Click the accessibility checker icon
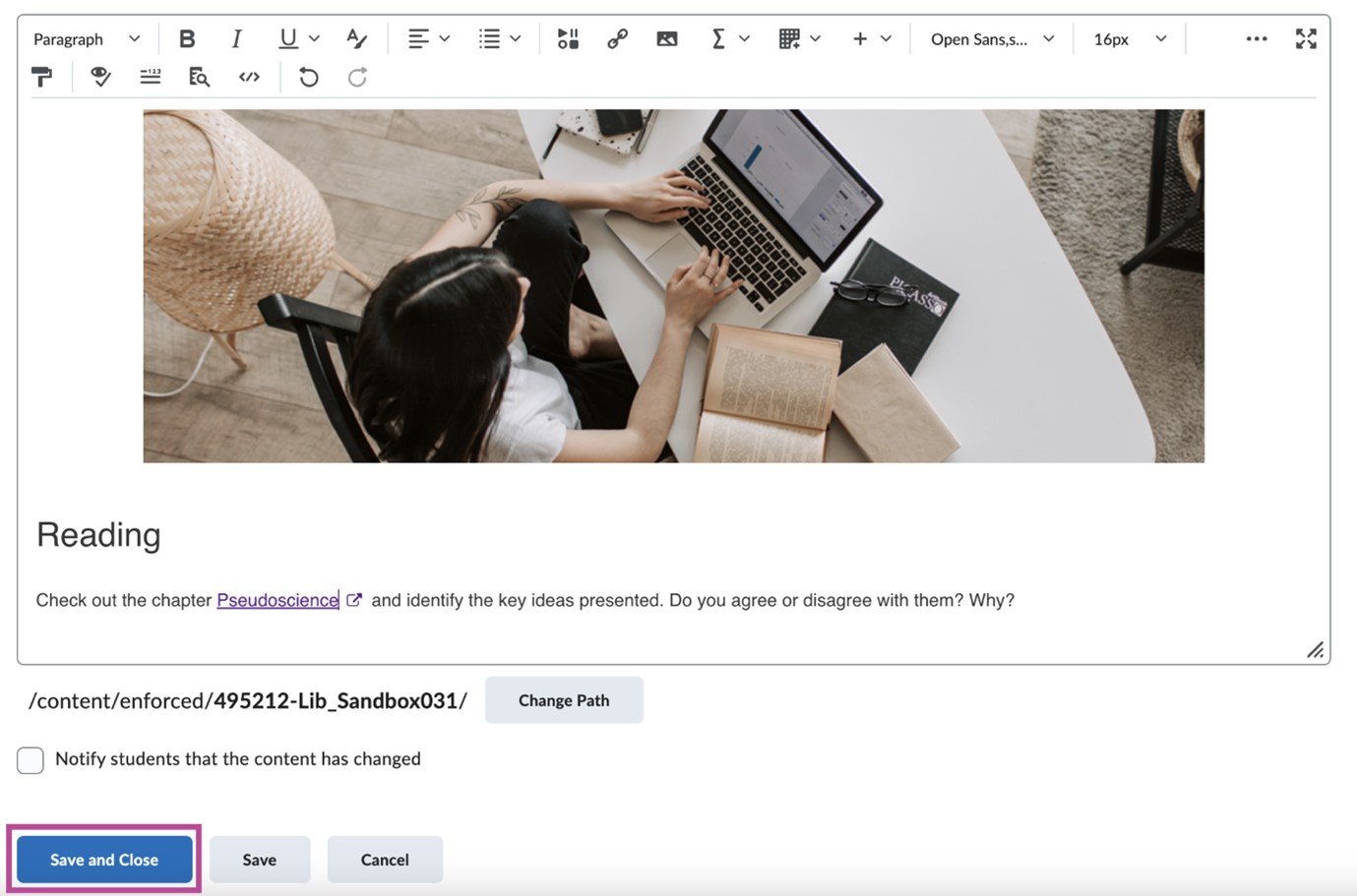The width and height of the screenshot is (1357, 896). 100,77
